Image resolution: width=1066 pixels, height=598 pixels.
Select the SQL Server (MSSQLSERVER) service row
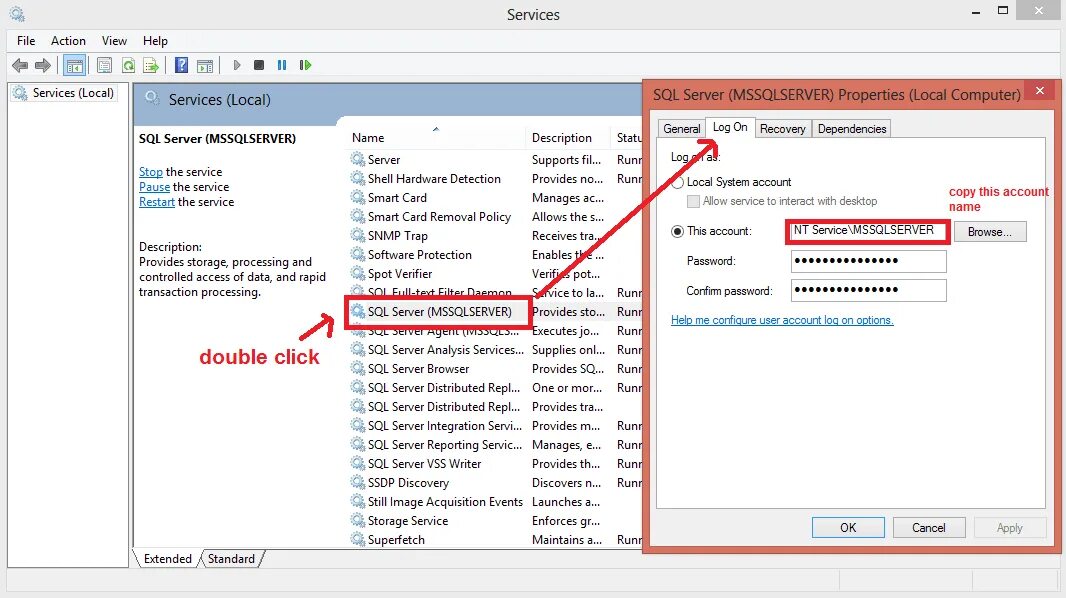coord(439,311)
